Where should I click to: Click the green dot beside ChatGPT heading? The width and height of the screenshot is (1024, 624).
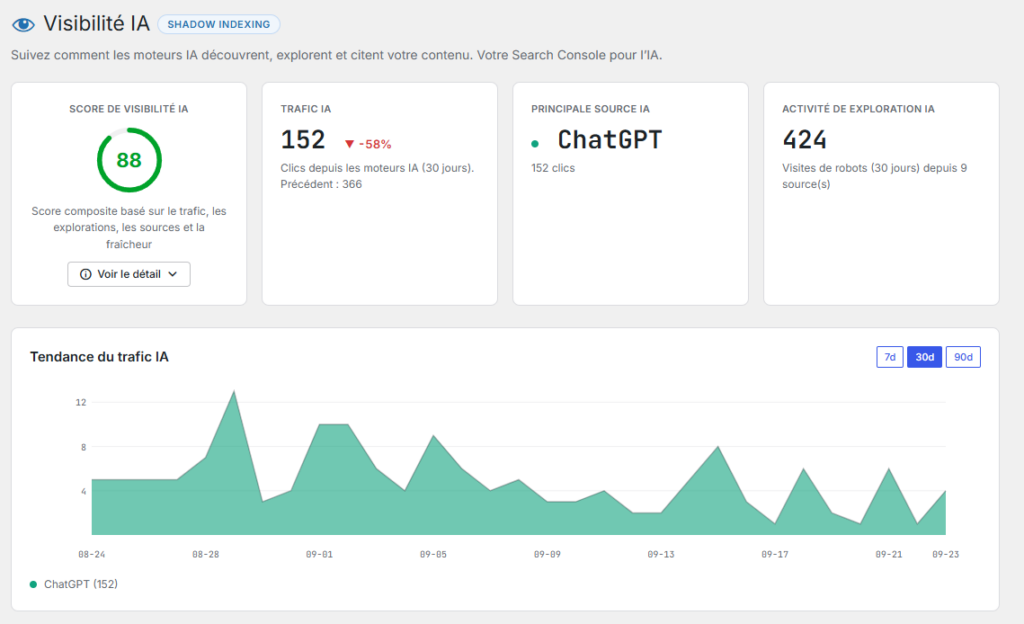(x=535, y=144)
